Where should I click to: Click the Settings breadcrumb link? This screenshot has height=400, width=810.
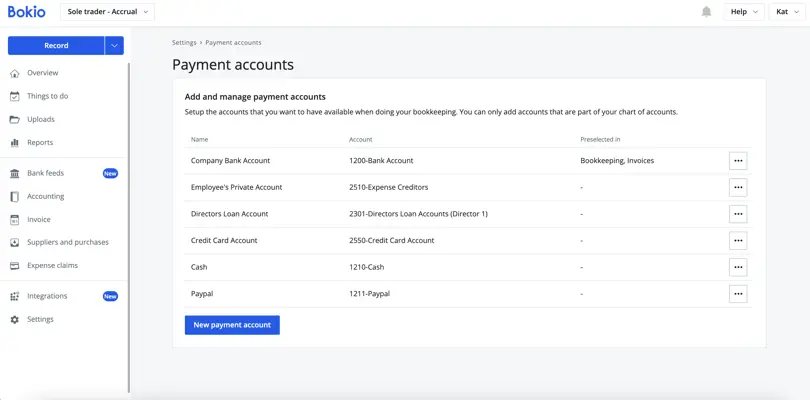click(184, 42)
